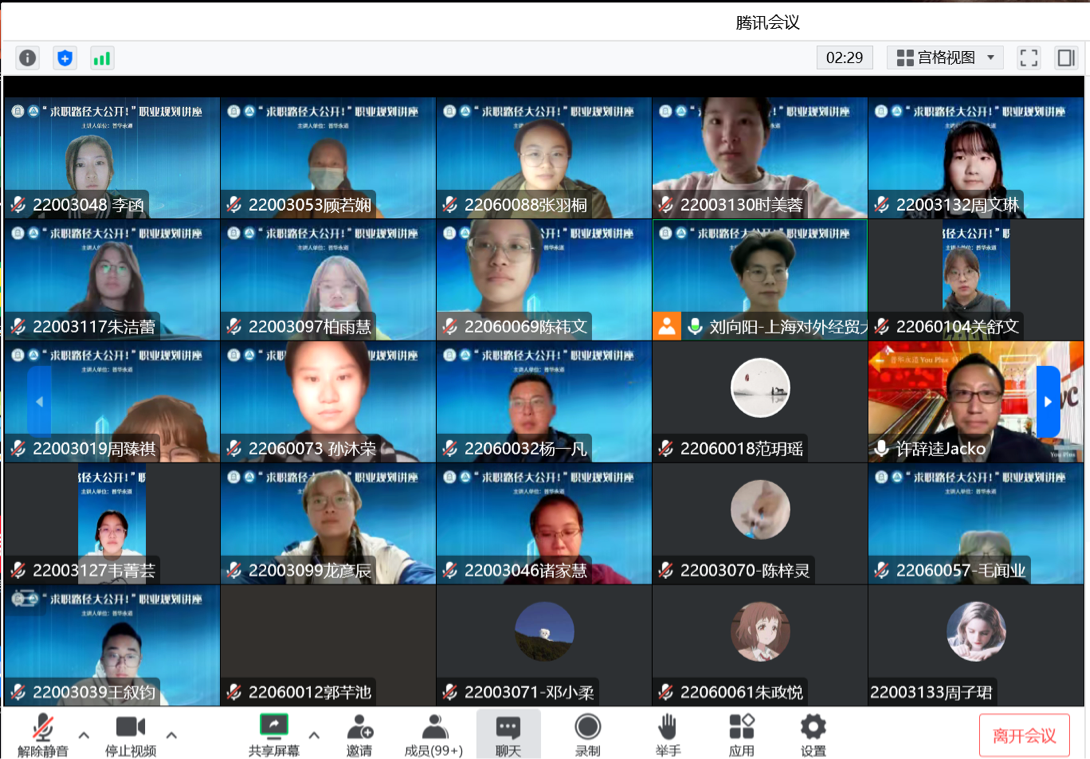Click the 离开会议 leave meeting button

coord(1024,736)
